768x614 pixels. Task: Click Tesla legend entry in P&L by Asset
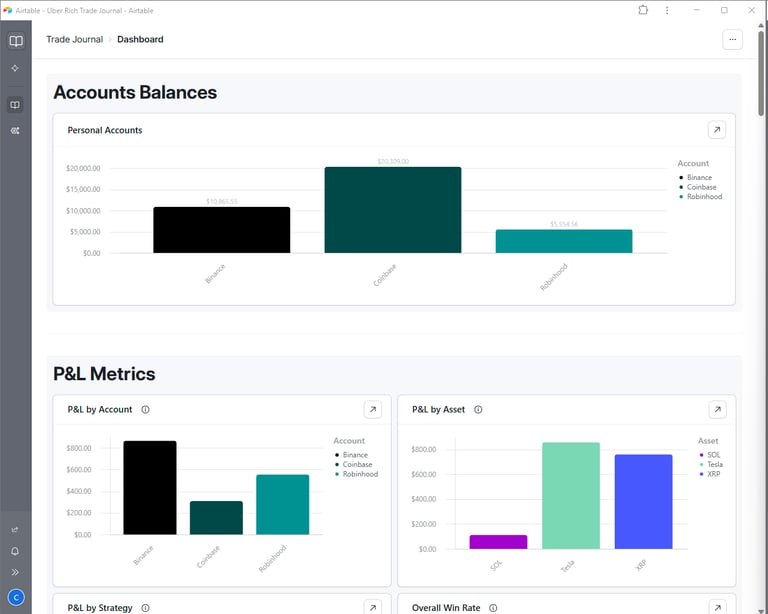pos(711,464)
